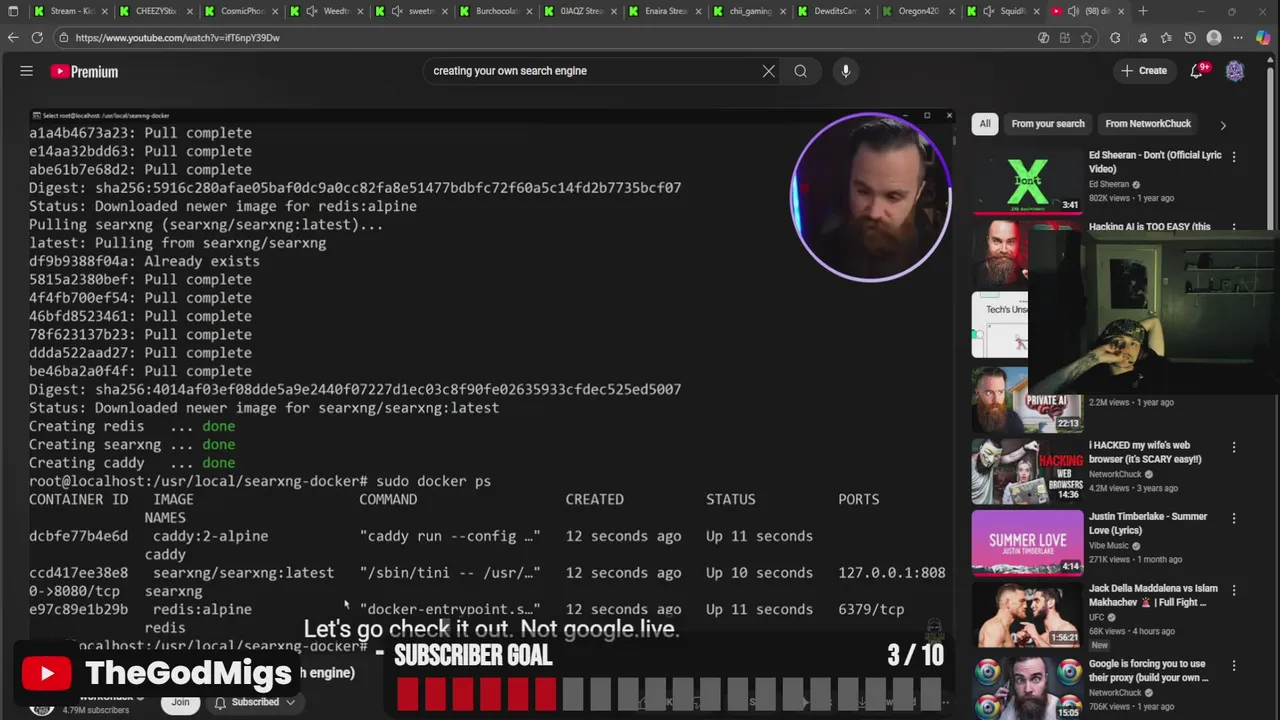Click the Create button
1280x720 pixels.
tap(1144, 71)
